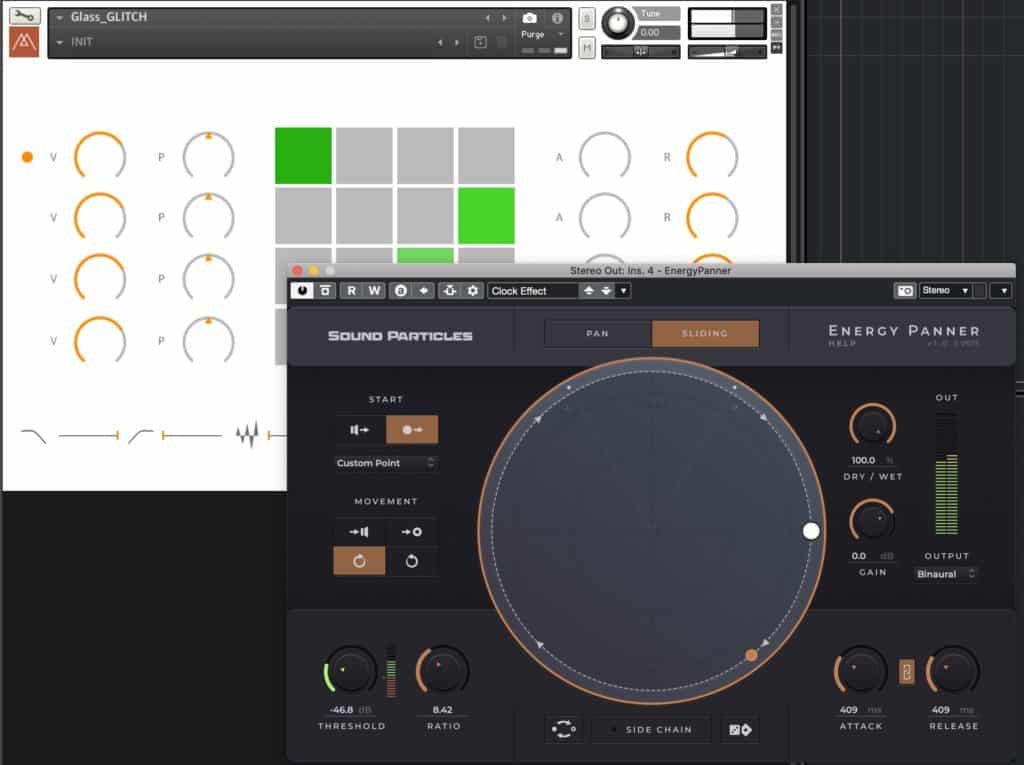
Task: Click the waveform noise icon
Action: pyautogui.click(x=247, y=434)
